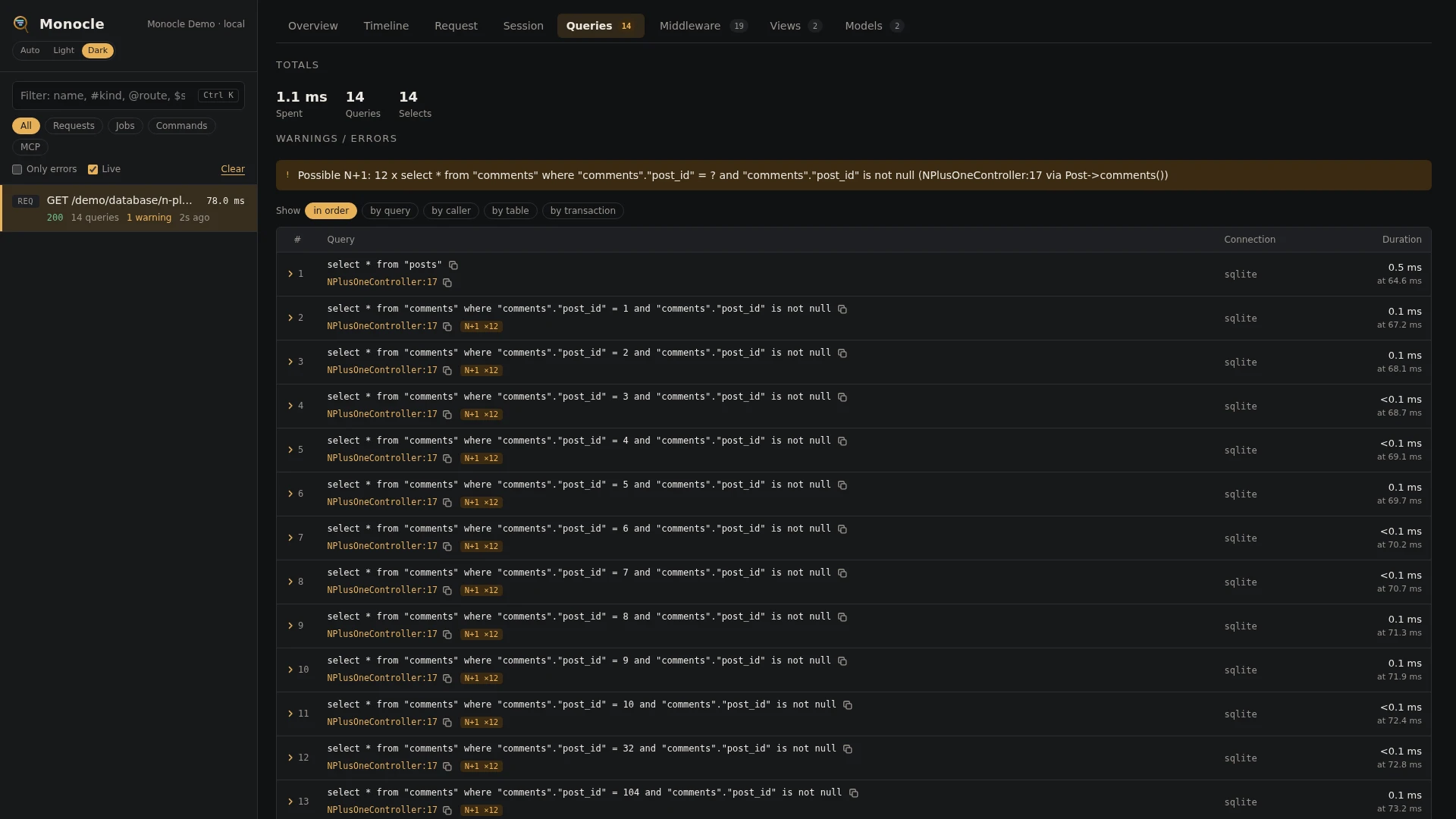This screenshot has height=819, width=1456.
Task: Click the Monocle logo icon
Action: [21, 24]
